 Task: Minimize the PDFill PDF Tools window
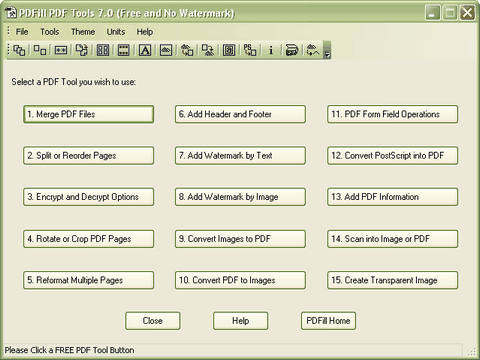[x=433, y=13]
